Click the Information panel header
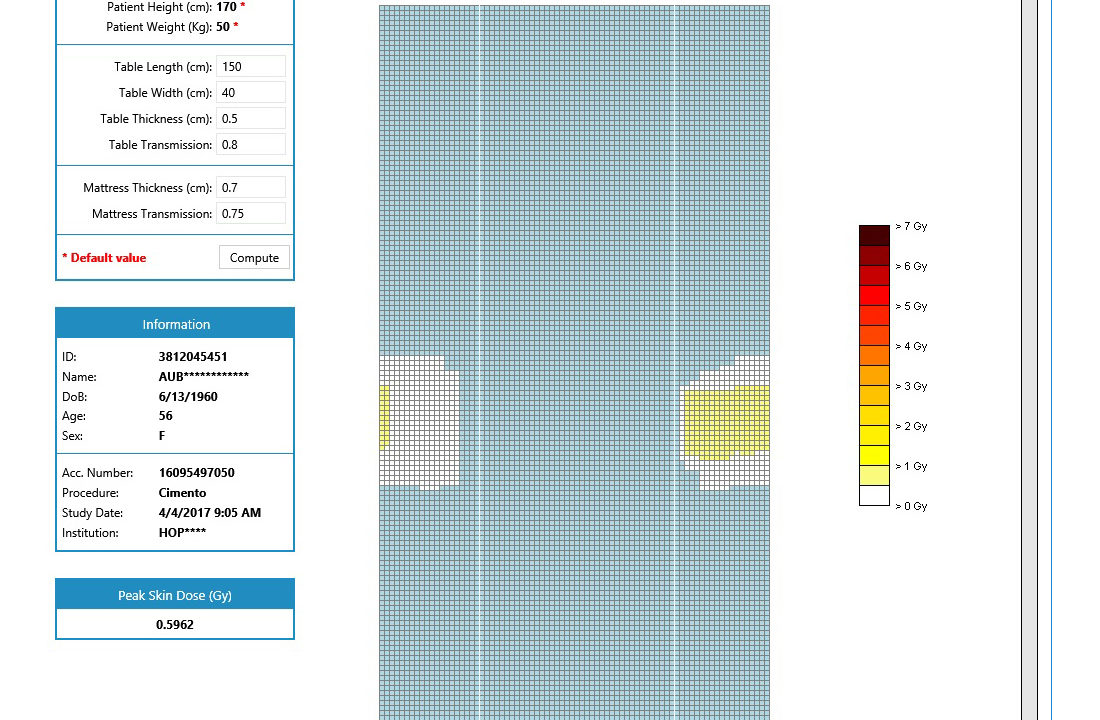The image size is (1100, 720). pos(175,323)
